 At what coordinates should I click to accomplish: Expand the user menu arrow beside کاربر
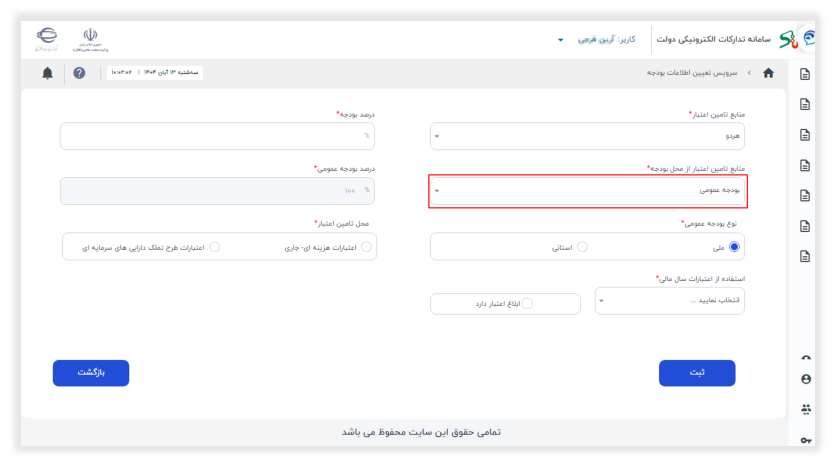pyautogui.click(x=560, y=40)
